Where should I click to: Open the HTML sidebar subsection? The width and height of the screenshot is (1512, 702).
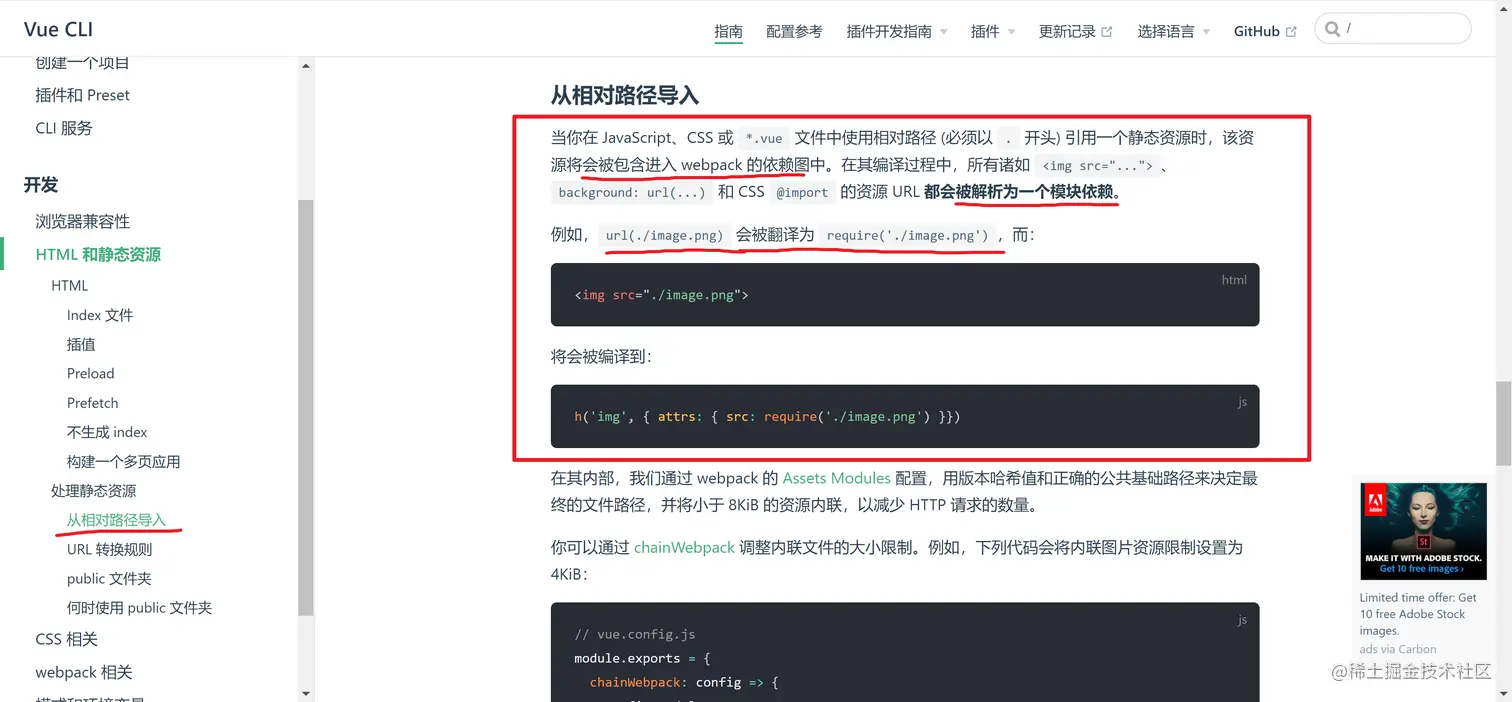pos(70,285)
